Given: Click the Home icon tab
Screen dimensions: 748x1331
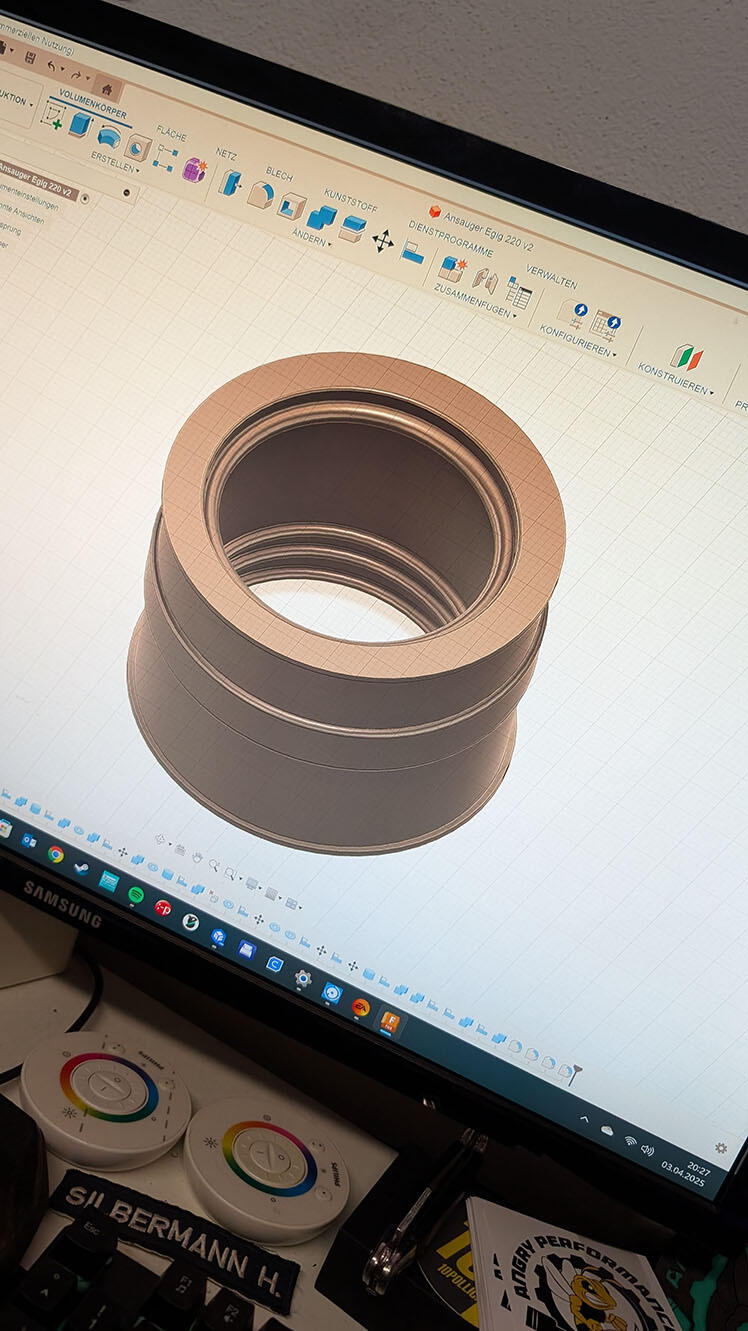Looking at the screenshot, I should click(107, 89).
